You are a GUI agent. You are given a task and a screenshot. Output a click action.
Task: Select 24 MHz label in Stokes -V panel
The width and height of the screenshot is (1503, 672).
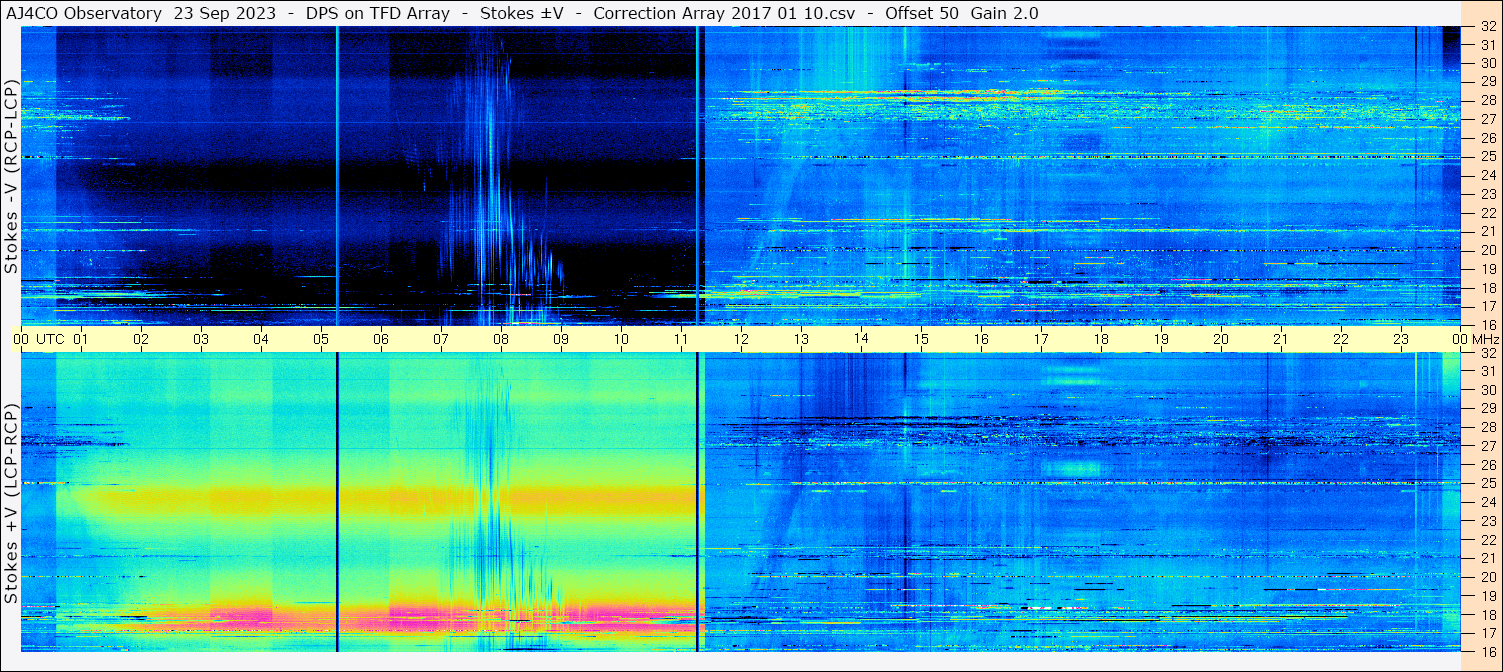tap(1488, 175)
